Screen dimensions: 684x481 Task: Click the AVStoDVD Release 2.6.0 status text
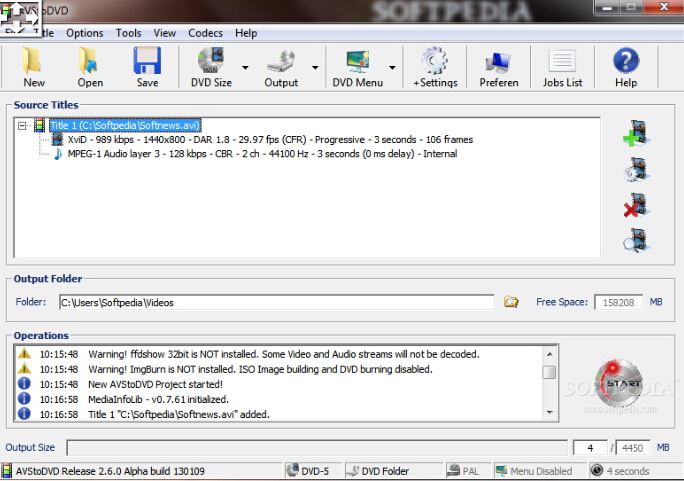pos(110,471)
